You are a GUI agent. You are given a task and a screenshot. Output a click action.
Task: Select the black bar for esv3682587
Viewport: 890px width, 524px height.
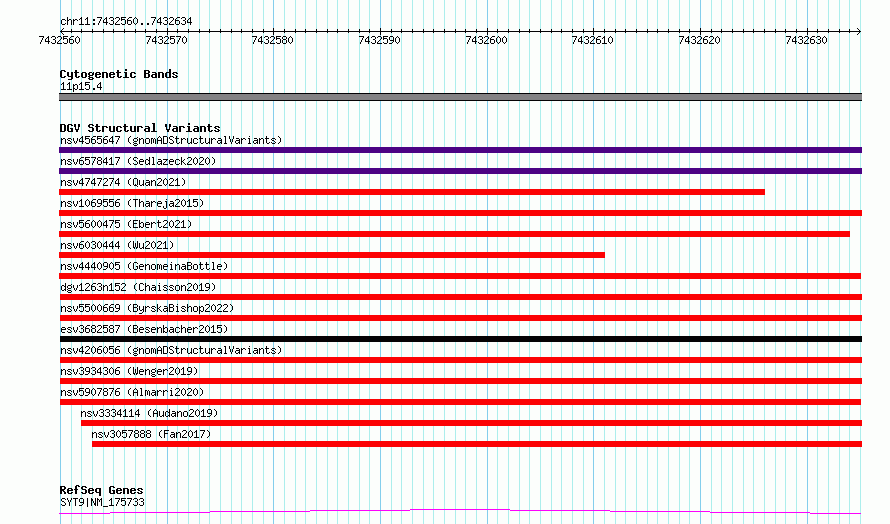[460, 339]
